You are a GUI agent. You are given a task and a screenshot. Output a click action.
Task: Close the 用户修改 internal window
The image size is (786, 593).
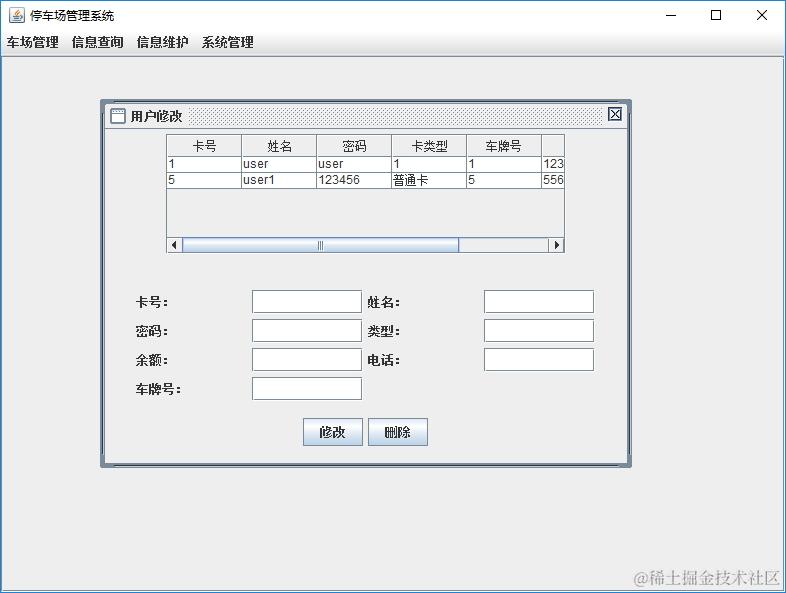[x=615, y=114]
